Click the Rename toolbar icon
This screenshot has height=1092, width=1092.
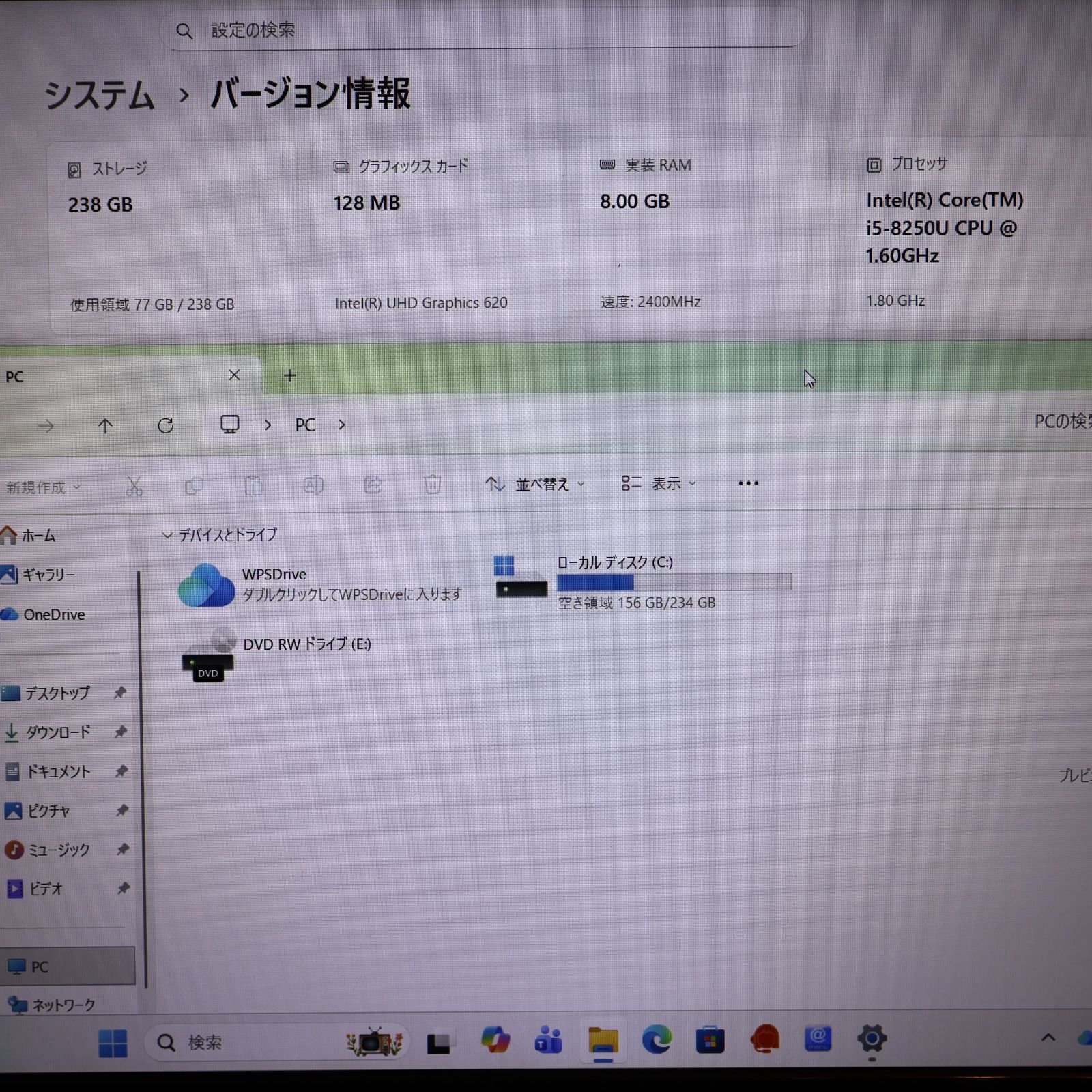313,485
